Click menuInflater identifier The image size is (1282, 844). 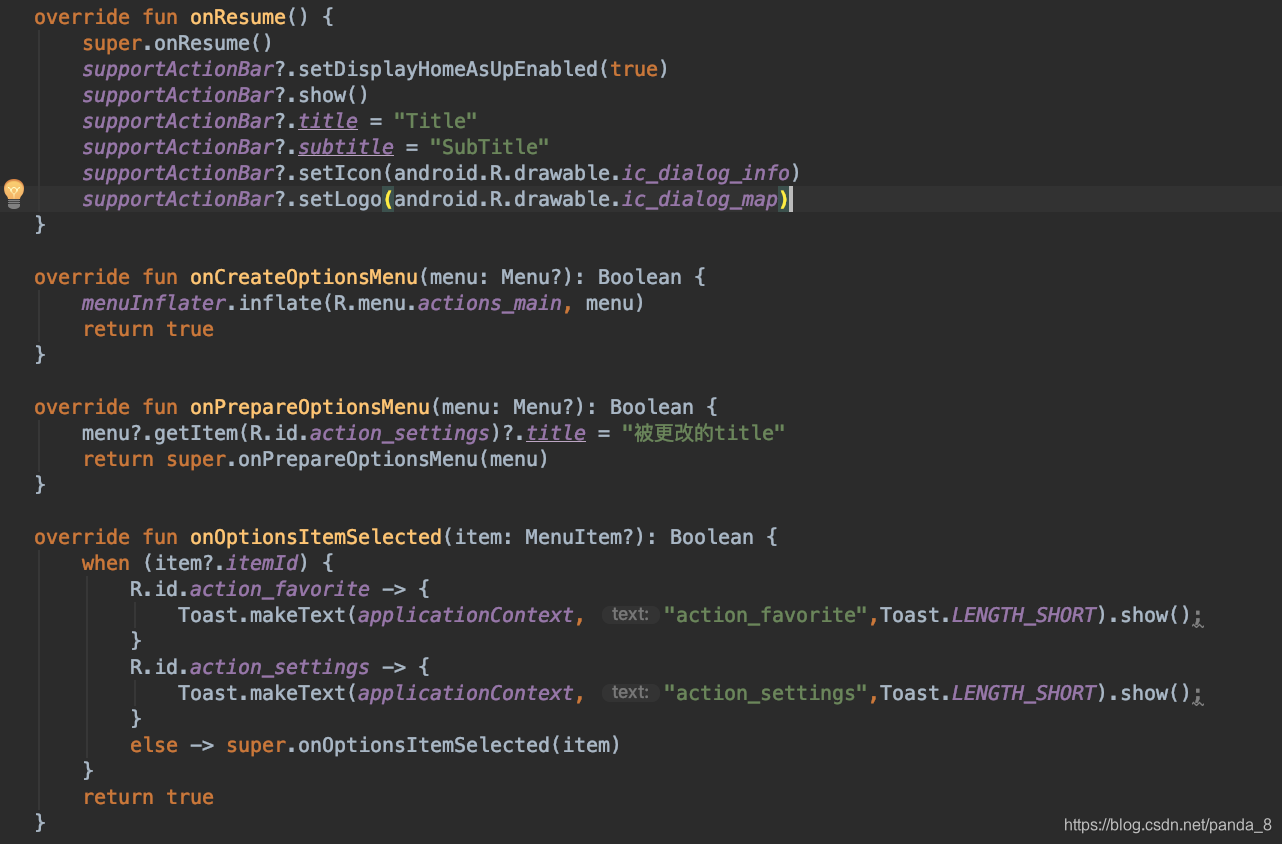(x=154, y=303)
